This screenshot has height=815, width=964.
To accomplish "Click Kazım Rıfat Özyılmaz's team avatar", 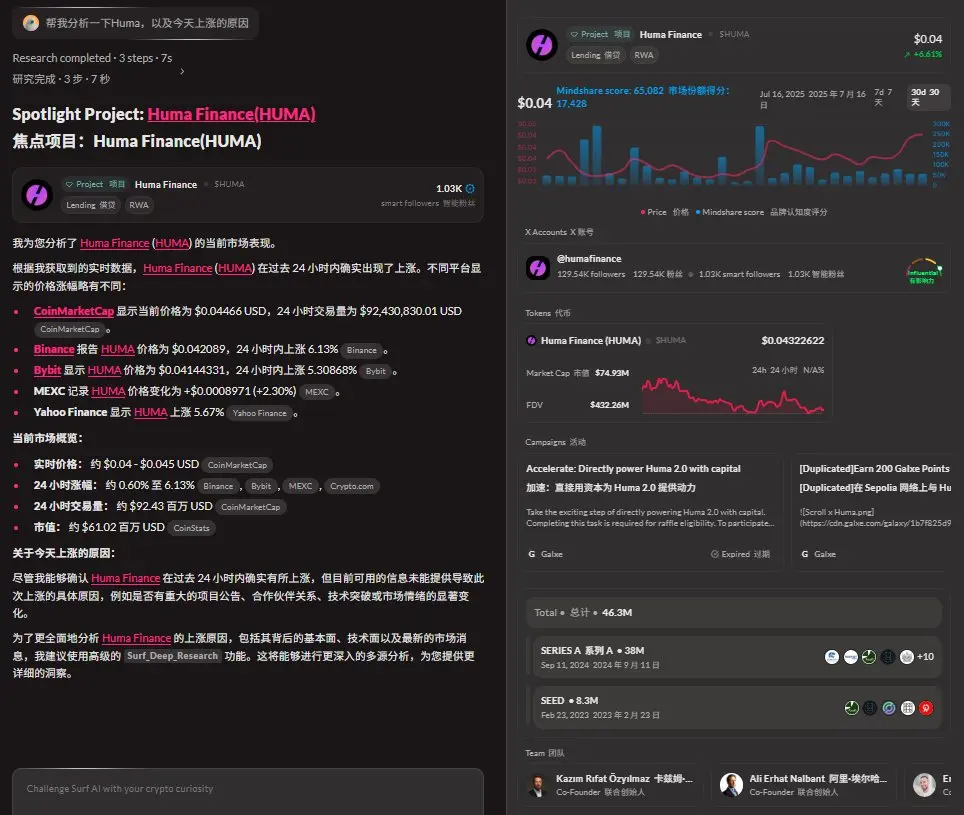I will (538, 785).
